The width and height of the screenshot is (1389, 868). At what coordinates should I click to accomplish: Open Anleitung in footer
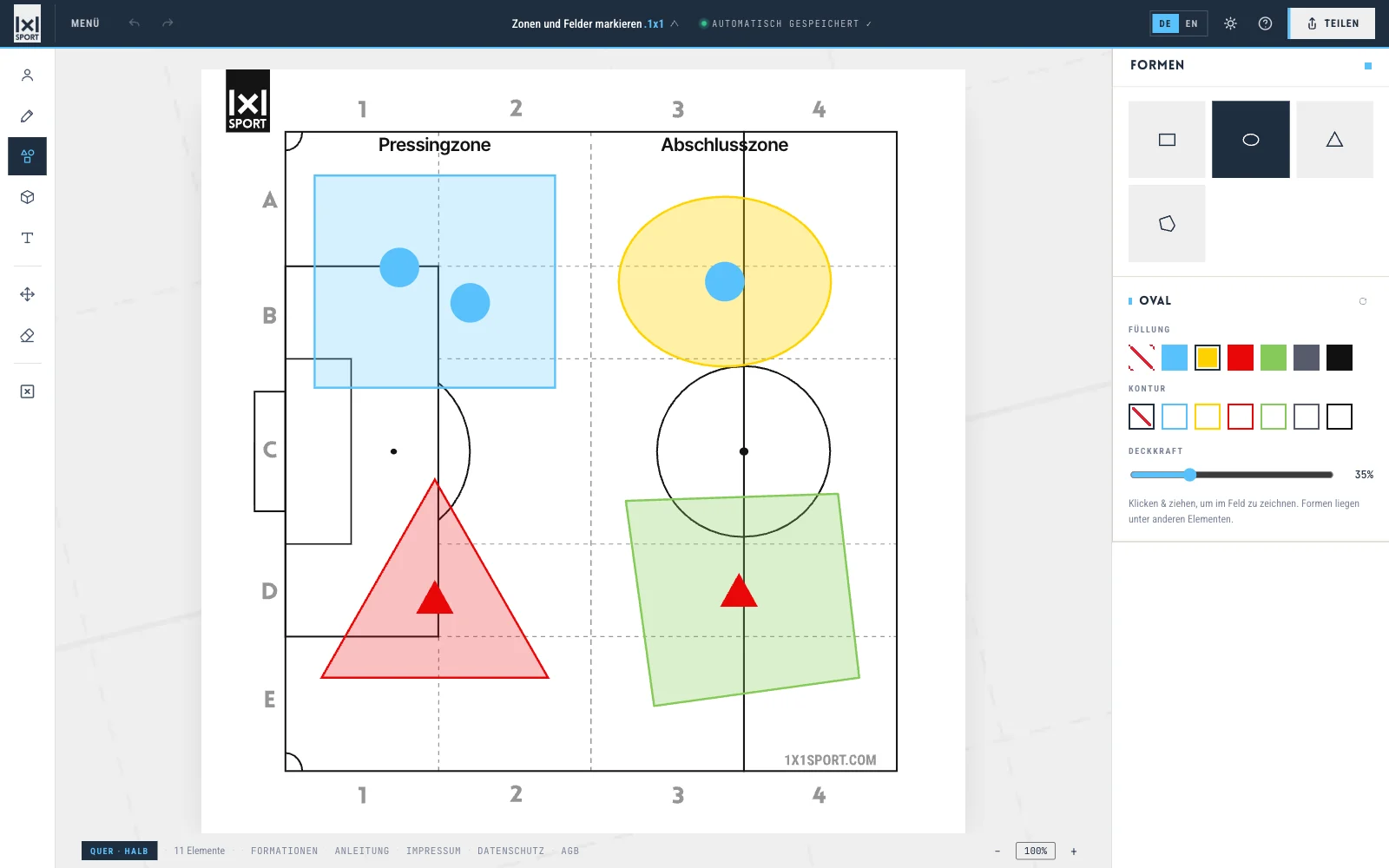pos(362,851)
